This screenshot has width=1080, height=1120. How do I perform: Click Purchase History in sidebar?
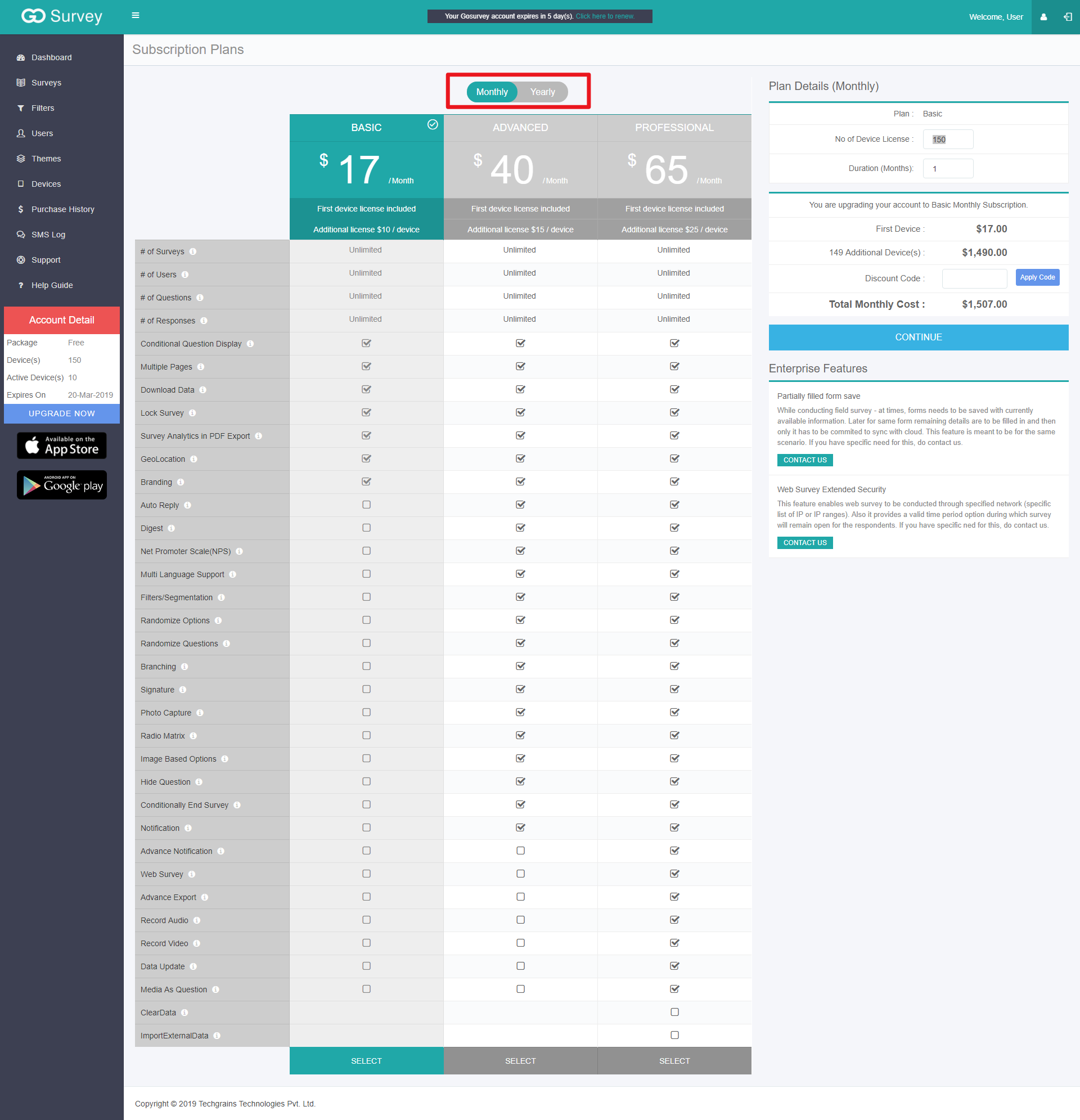(x=62, y=209)
